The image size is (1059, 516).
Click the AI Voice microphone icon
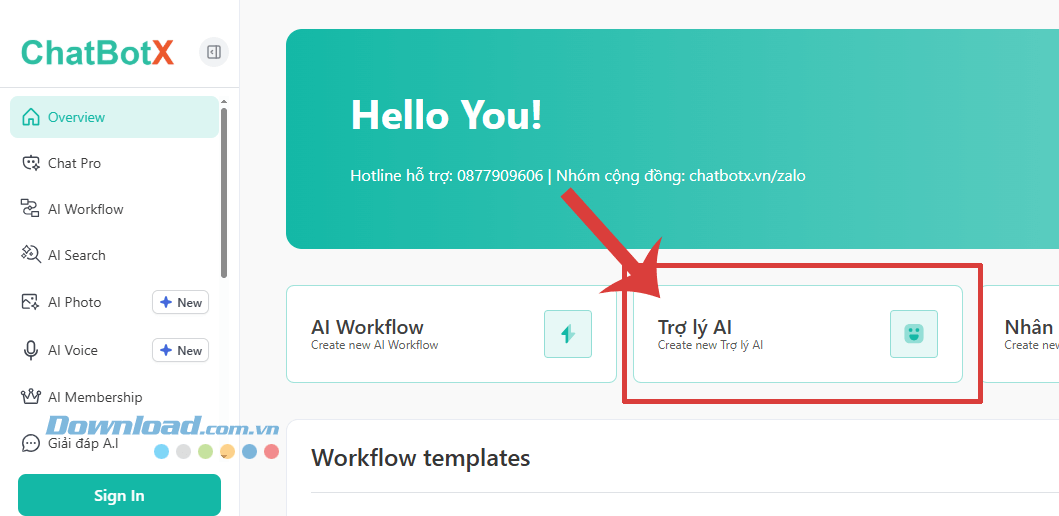pos(31,350)
